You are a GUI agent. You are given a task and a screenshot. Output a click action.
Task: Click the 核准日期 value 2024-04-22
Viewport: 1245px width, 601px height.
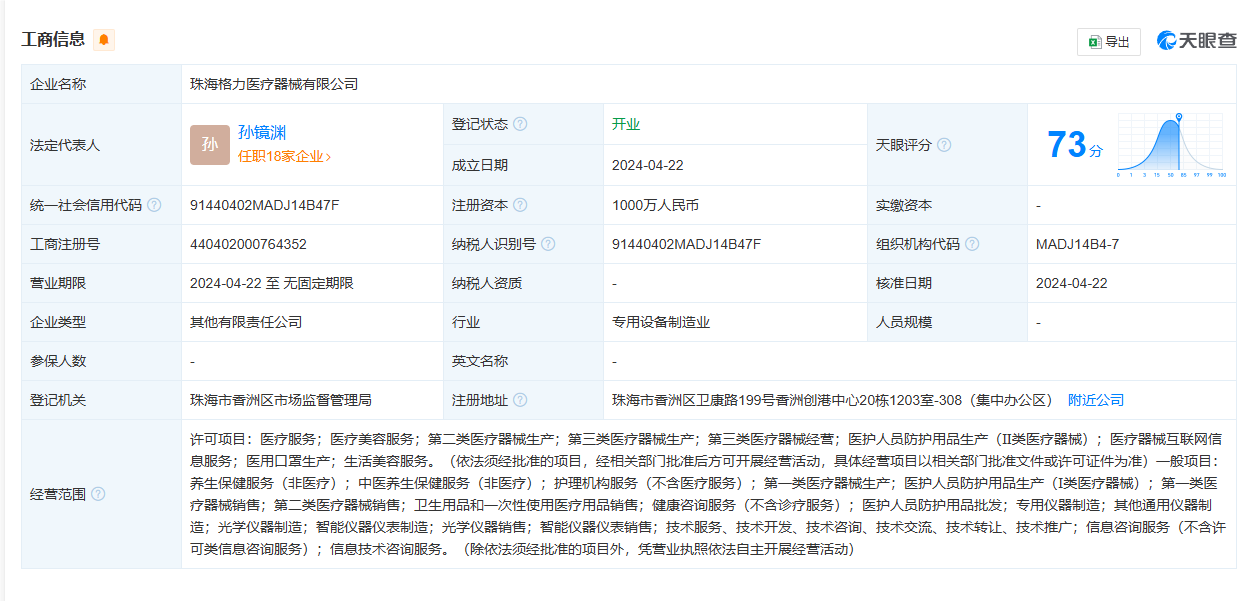[1072, 283]
